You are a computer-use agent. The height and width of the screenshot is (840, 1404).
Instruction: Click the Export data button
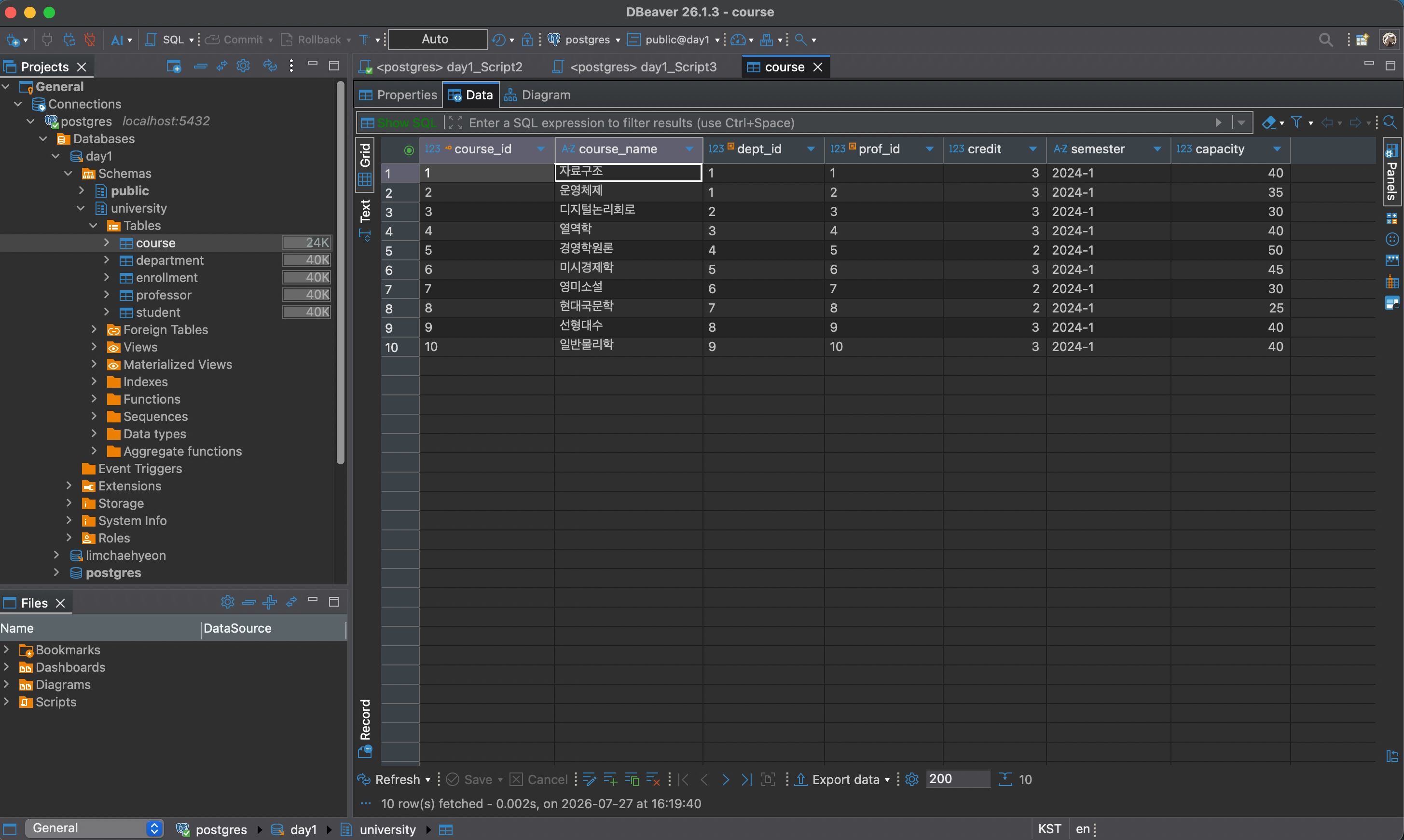coord(838,779)
